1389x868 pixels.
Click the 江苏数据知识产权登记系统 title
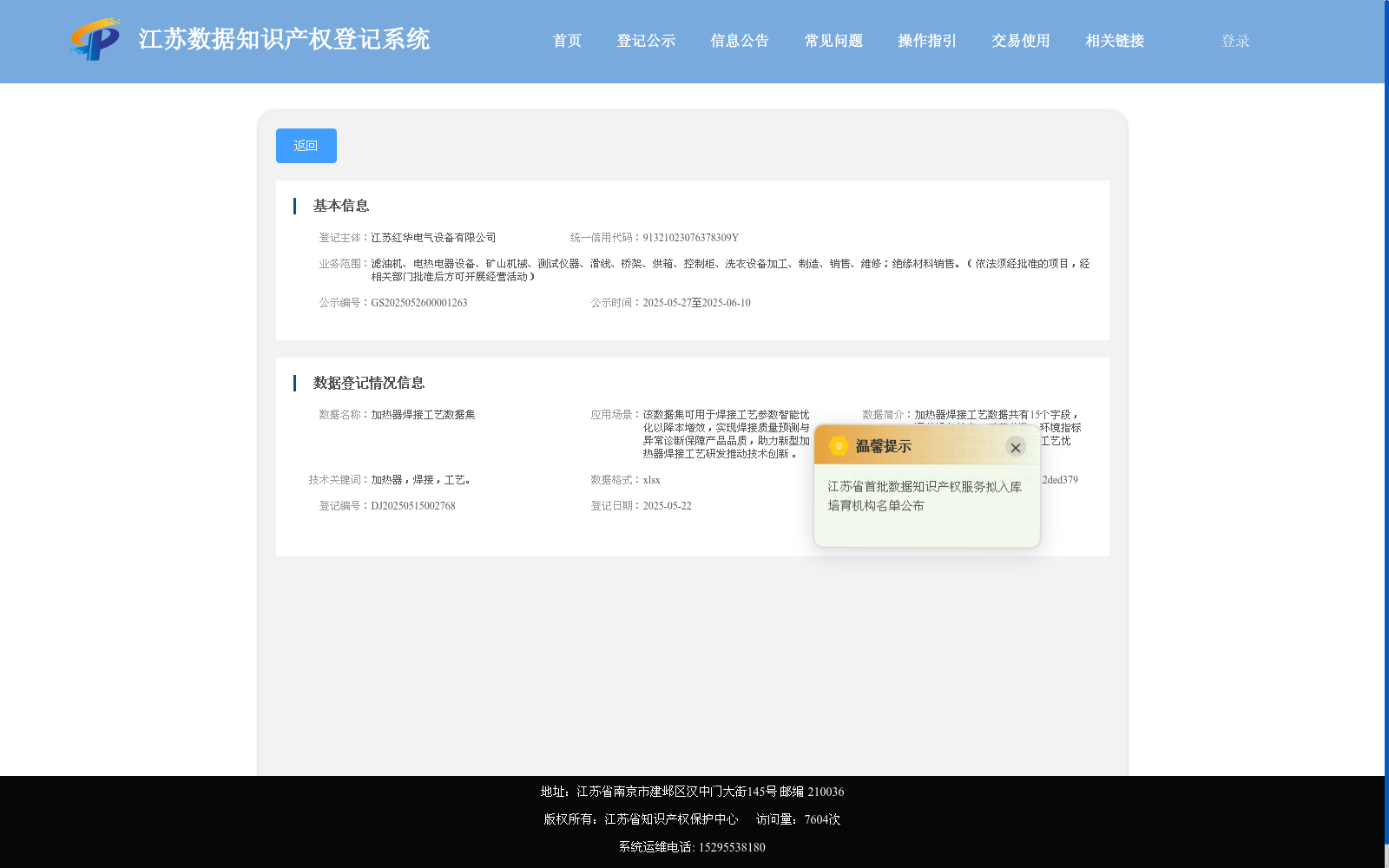point(284,40)
